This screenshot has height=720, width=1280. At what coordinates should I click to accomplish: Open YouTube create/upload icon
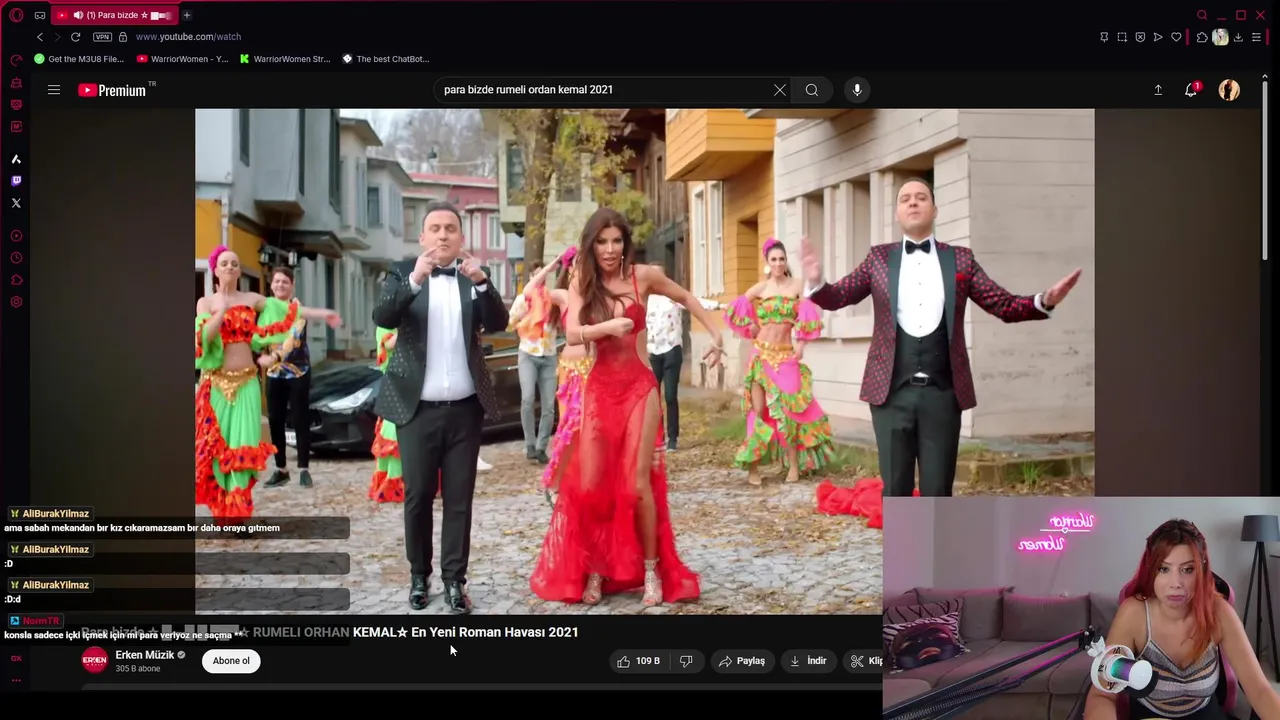coord(1158,90)
